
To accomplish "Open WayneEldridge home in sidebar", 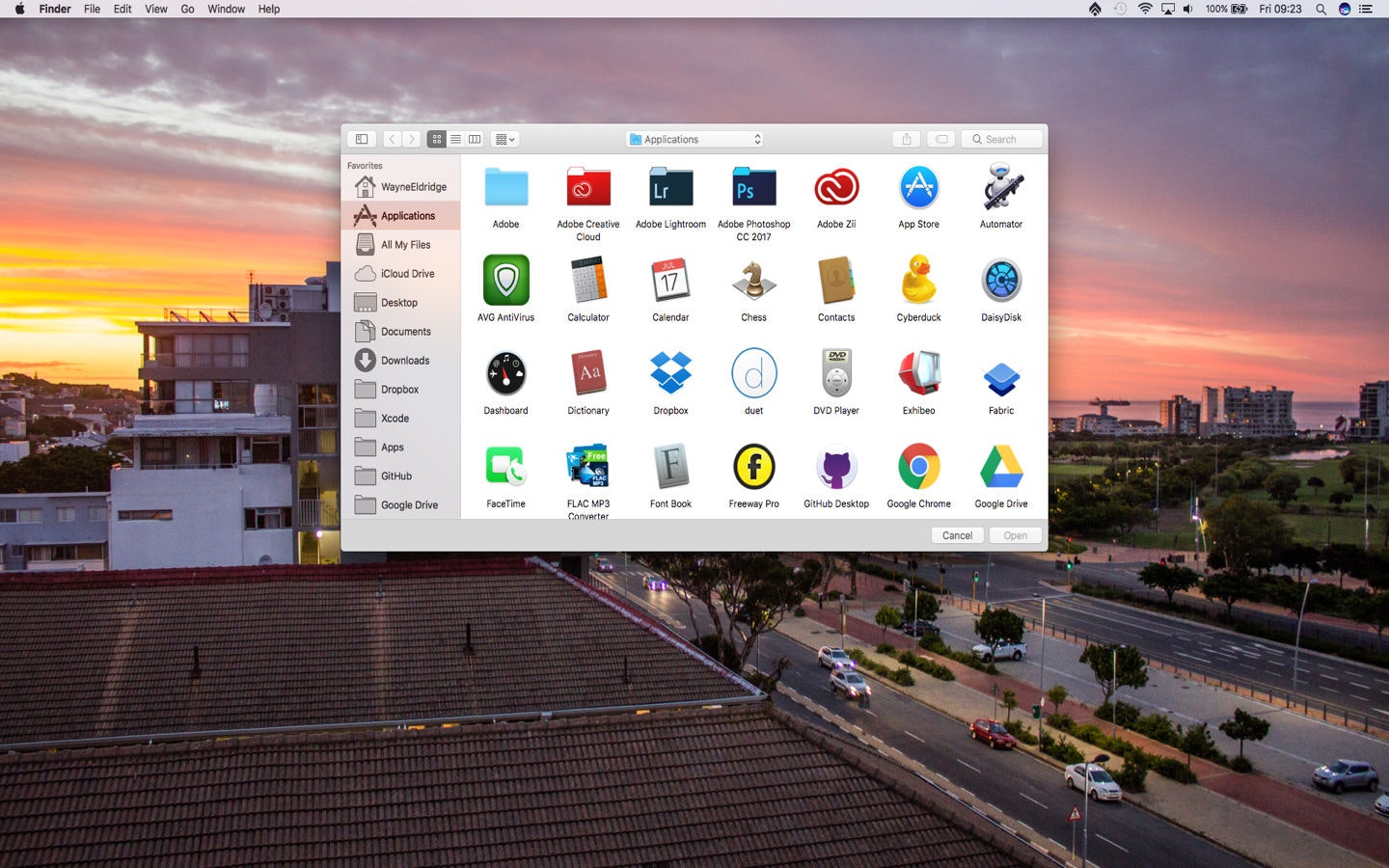I will [x=400, y=187].
